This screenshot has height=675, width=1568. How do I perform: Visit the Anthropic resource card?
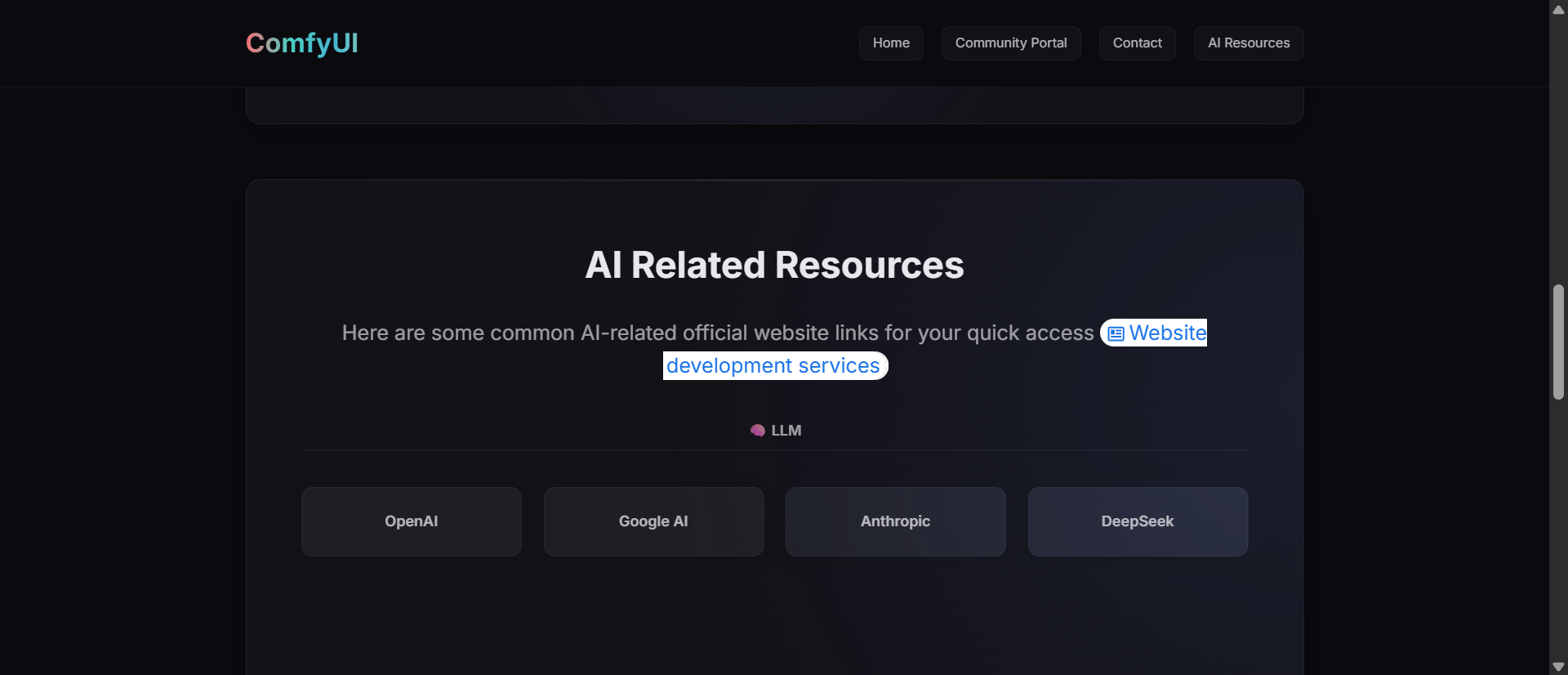click(x=896, y=521)
